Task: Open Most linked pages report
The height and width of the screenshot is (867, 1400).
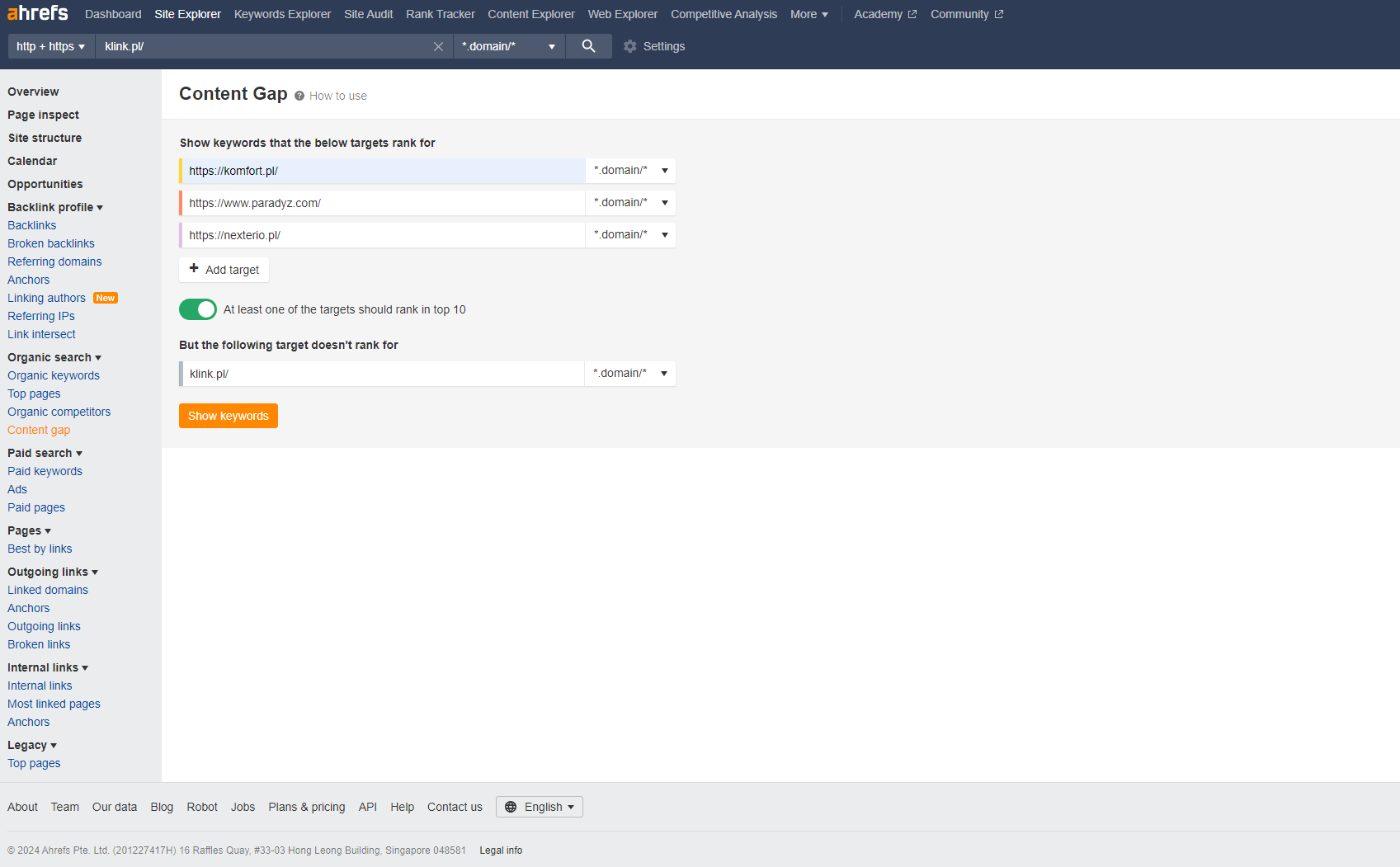Action: click(54, 704)
